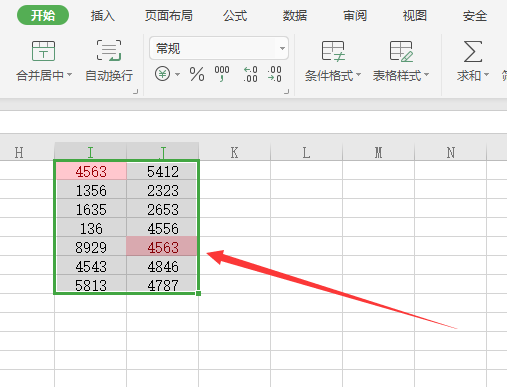The image size is (507, 387).
Task: Select cell containing 4543
Action: coord(91,266)
